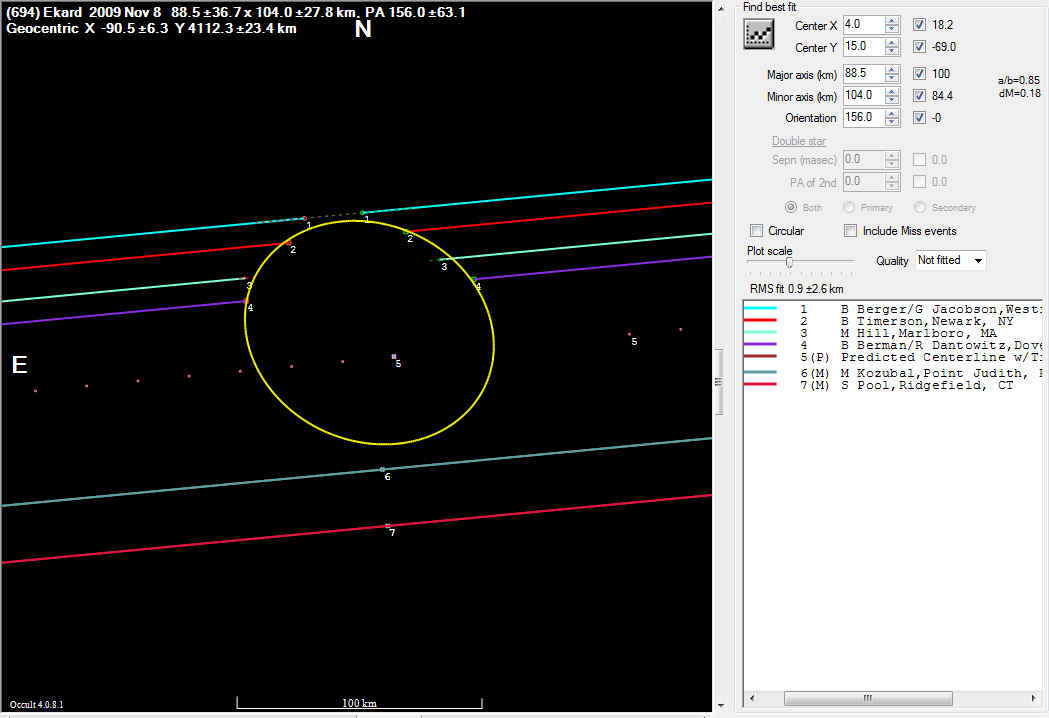The height and width of the screenshot is (718, 1049).
Task: Toggle the Include Miss events checkbox
Action: point(850,231)
